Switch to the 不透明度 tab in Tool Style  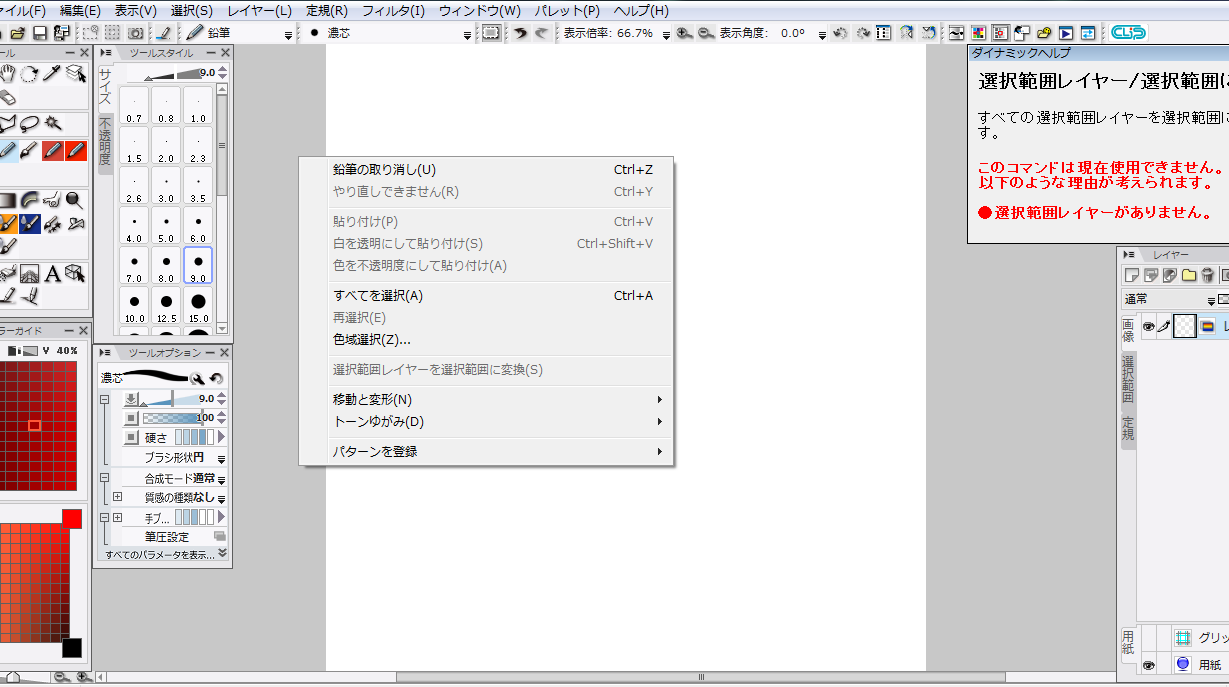click(105, 142)
